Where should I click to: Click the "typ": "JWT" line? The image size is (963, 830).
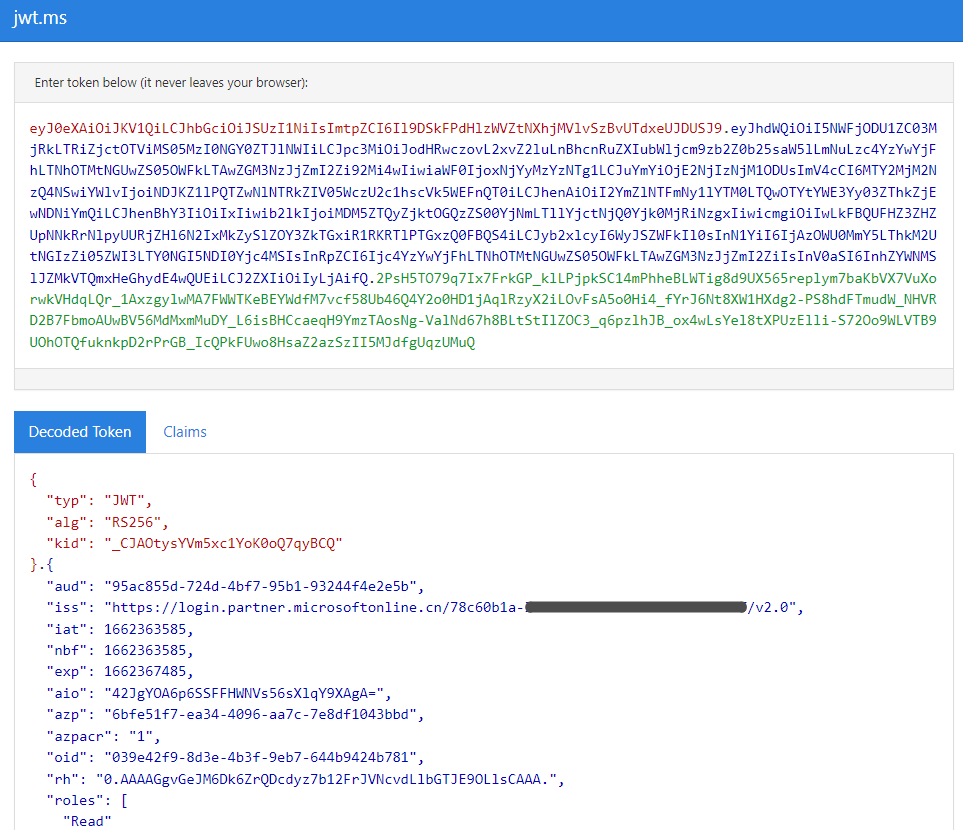[x=99, y=501]
